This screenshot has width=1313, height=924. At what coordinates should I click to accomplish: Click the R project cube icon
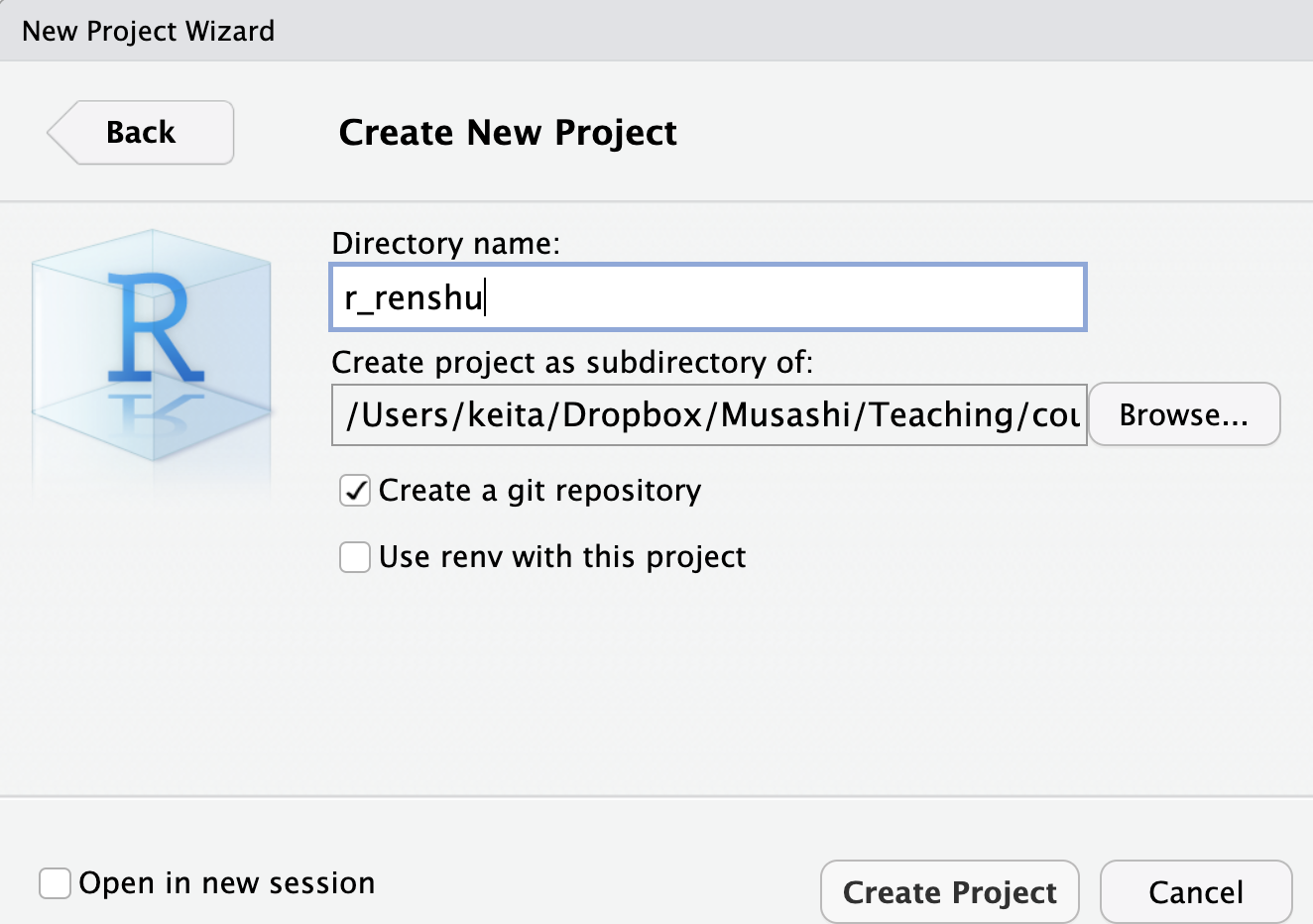(x=152, y=347)
